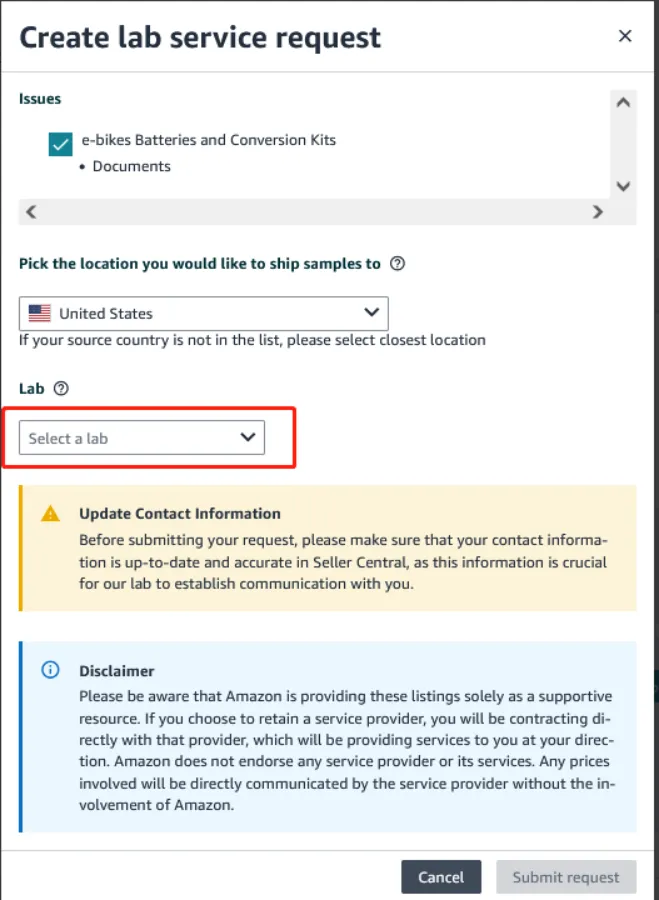Uncheck e-bikes Batteries and Conversion Kits
Image resolution: width=659 pixels, height=900 pixels.
pos(60,143)
